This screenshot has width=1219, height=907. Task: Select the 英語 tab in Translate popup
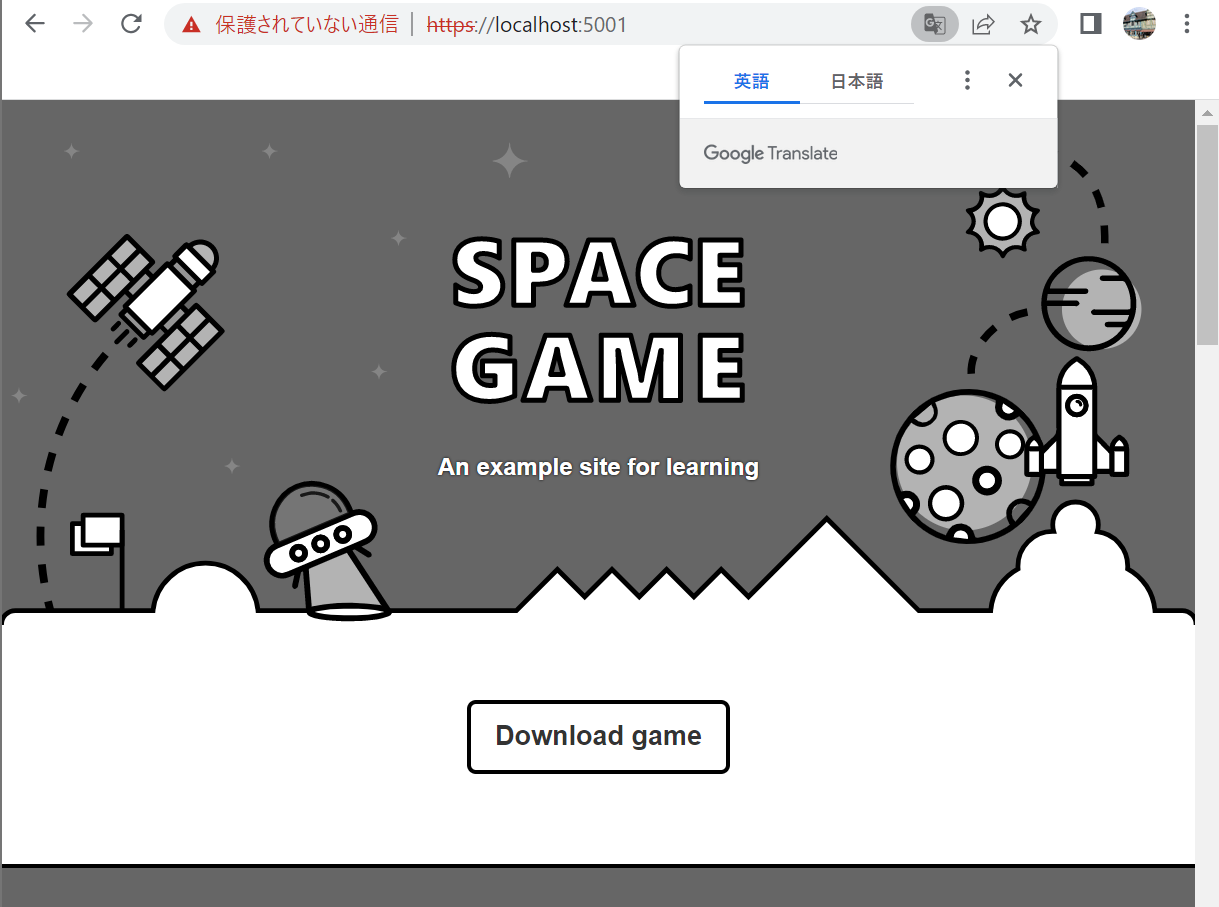(x=752, y=81)
